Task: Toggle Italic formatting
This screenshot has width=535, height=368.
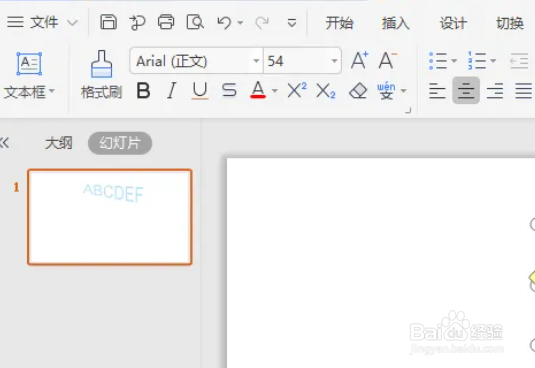Action: (x=172, y=91)
